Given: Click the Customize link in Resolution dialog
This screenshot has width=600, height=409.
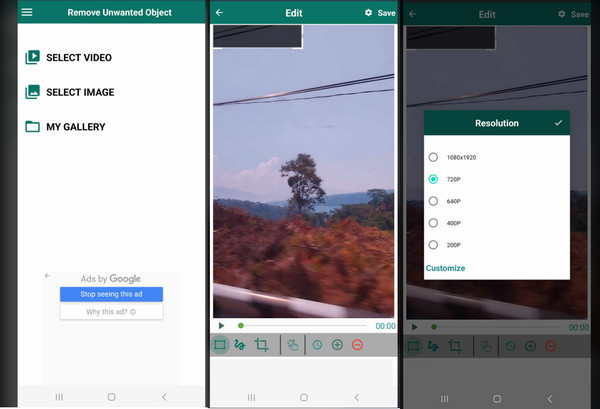Looking at the screenshot, I should coord(445,268).
